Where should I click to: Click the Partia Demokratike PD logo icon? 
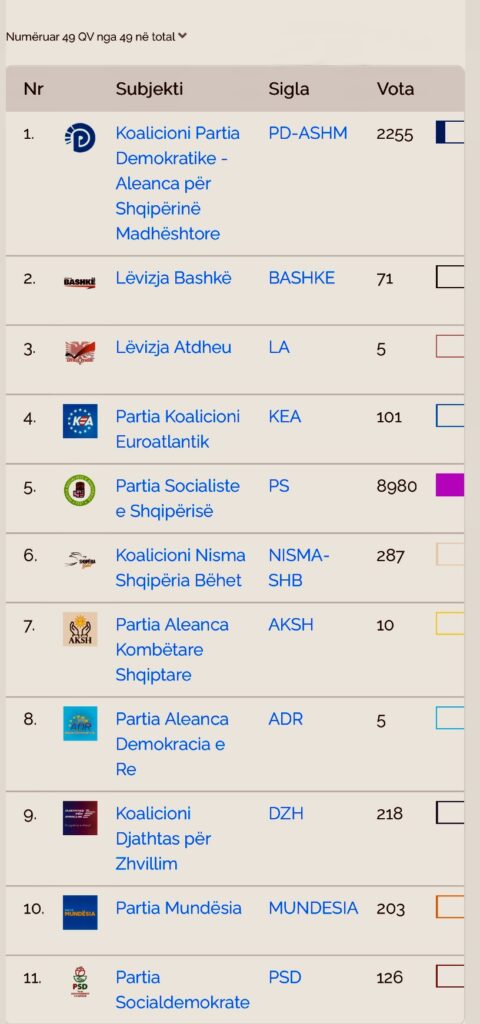[x=80, y=138]
